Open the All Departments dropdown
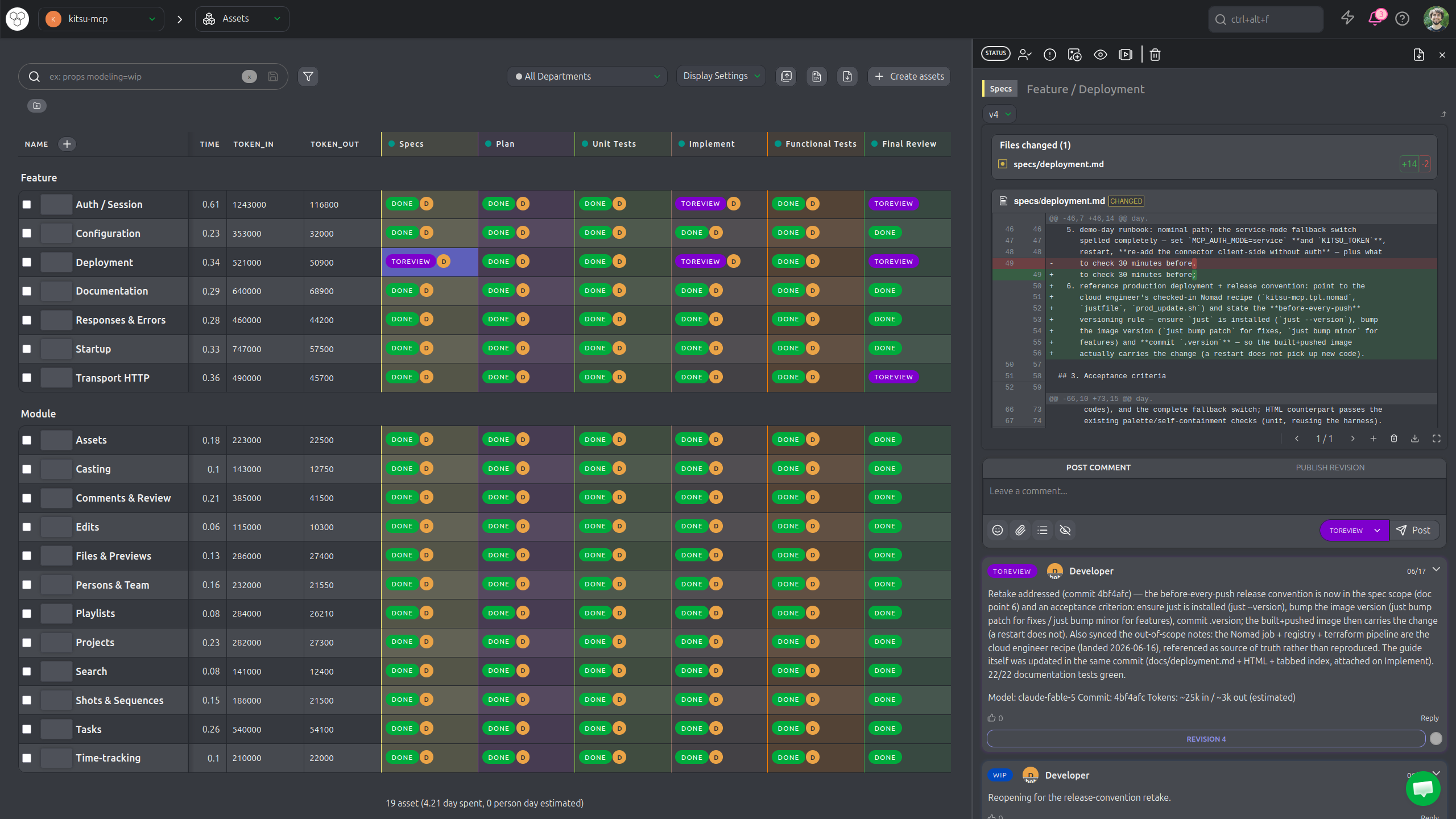The image size is (1456, 819). [587, 76]
